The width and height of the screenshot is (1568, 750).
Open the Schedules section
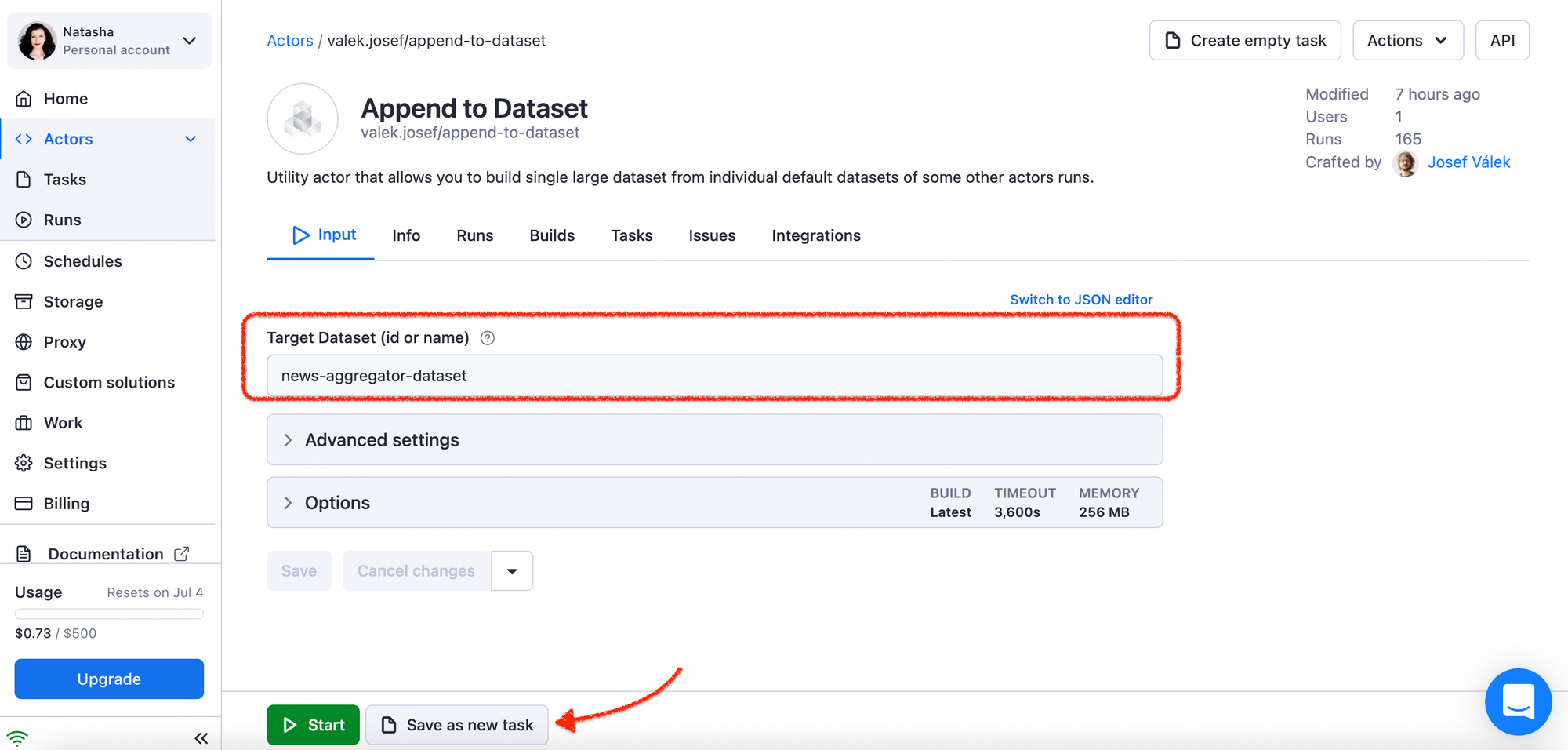click(x=82, y=260)
